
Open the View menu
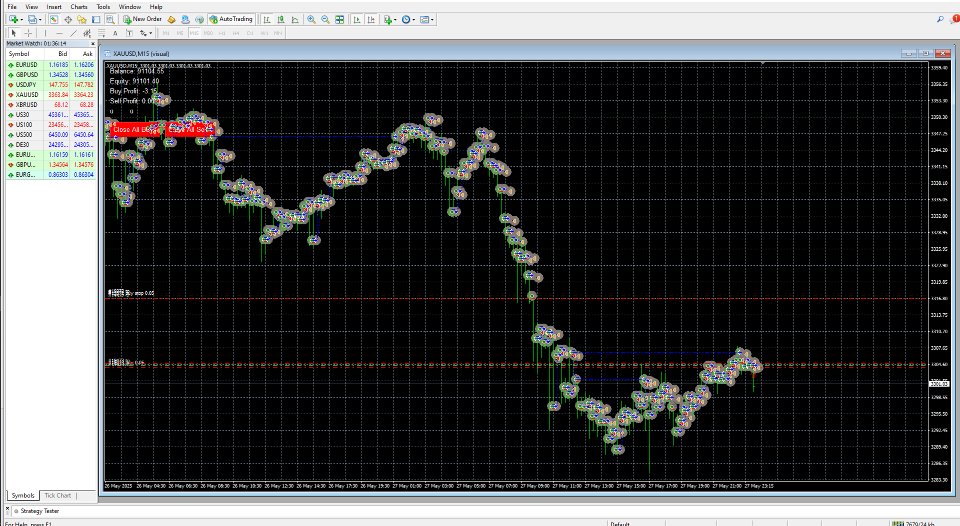click(x=31, y=7)
